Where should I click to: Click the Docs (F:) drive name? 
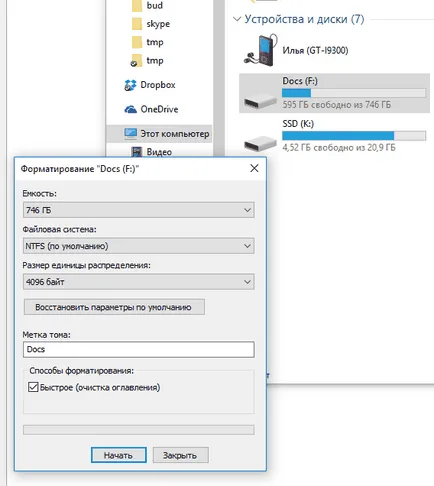point(300,81)
